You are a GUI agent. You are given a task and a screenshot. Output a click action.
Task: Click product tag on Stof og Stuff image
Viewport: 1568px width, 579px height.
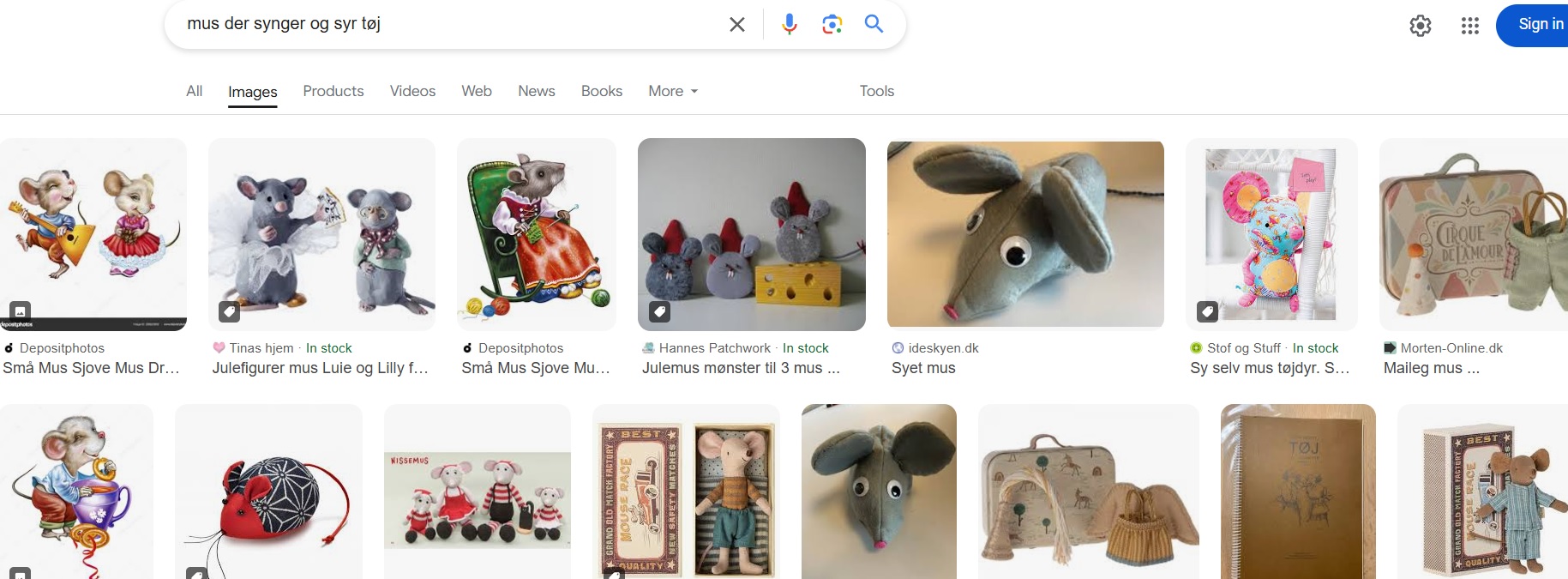(x=1206, y=311)
